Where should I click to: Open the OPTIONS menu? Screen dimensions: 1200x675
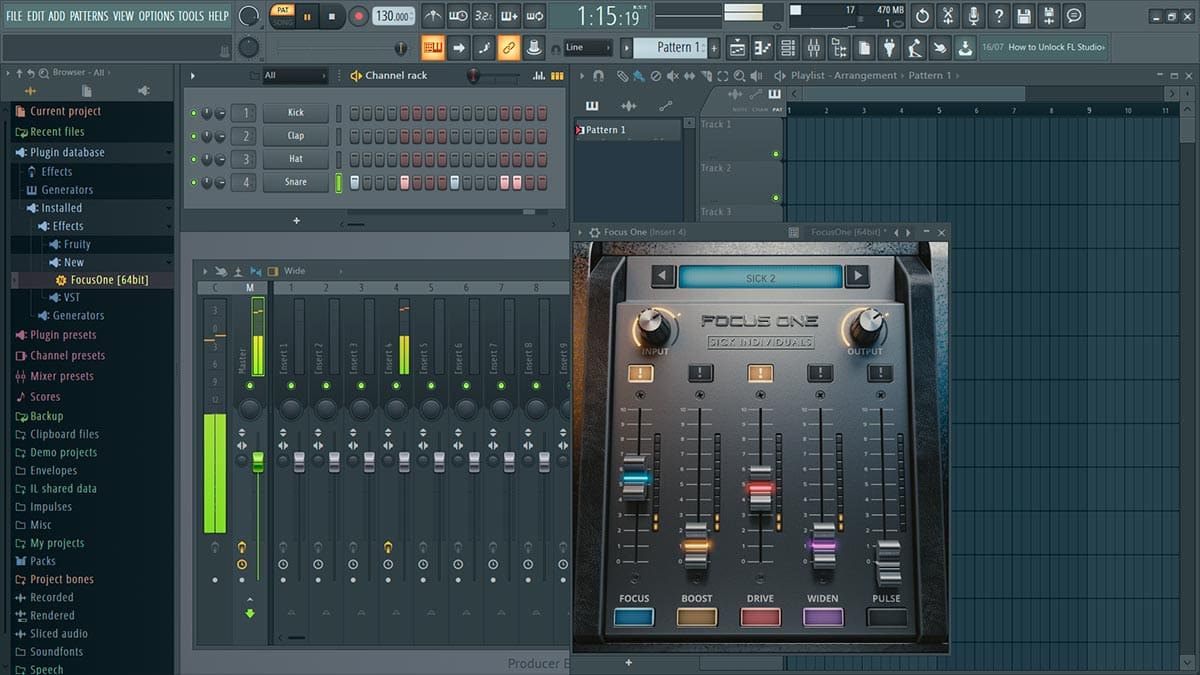156,16
